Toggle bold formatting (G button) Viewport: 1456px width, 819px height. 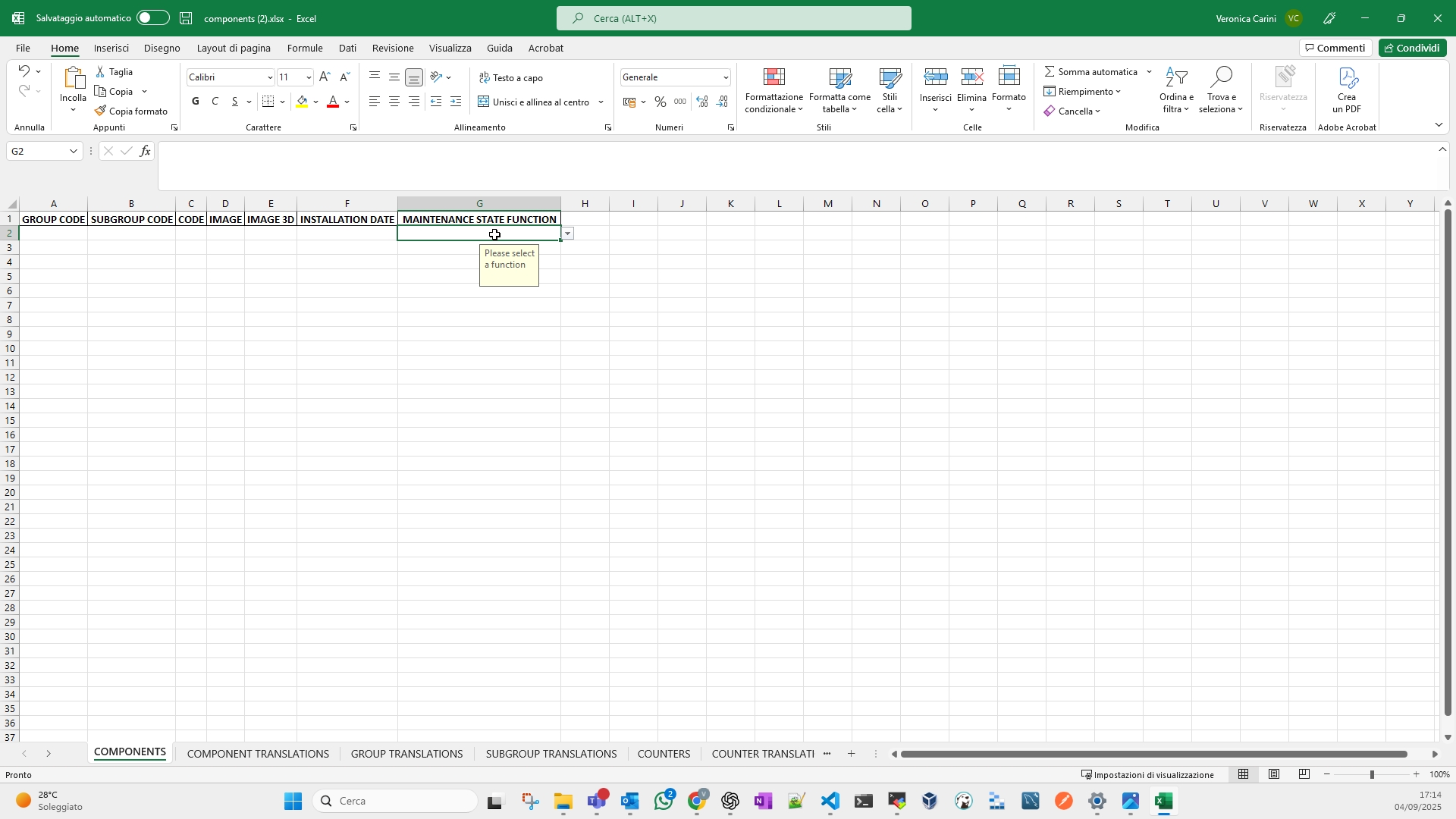[x=196, y=102]
